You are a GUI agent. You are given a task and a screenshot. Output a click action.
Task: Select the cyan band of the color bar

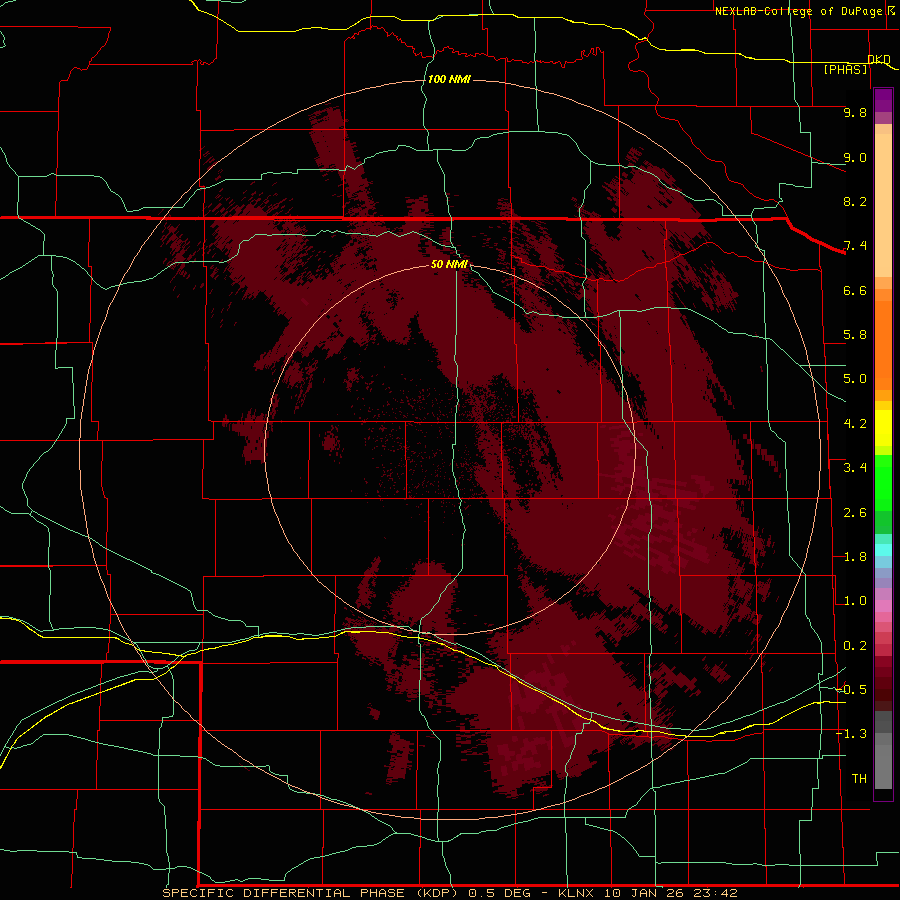click(883, 550)
